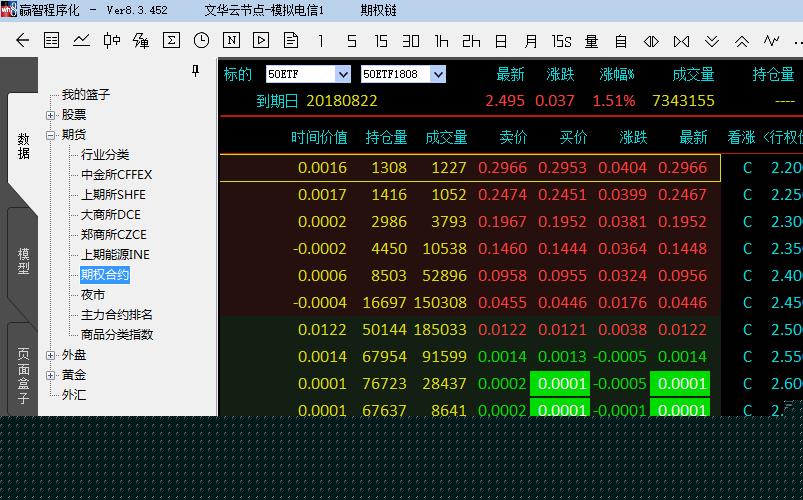Image resolution: width=803 pixels, height=500 pixels.
Task: Select the 1h timeframe button
Action: click(x=441, y=41)
